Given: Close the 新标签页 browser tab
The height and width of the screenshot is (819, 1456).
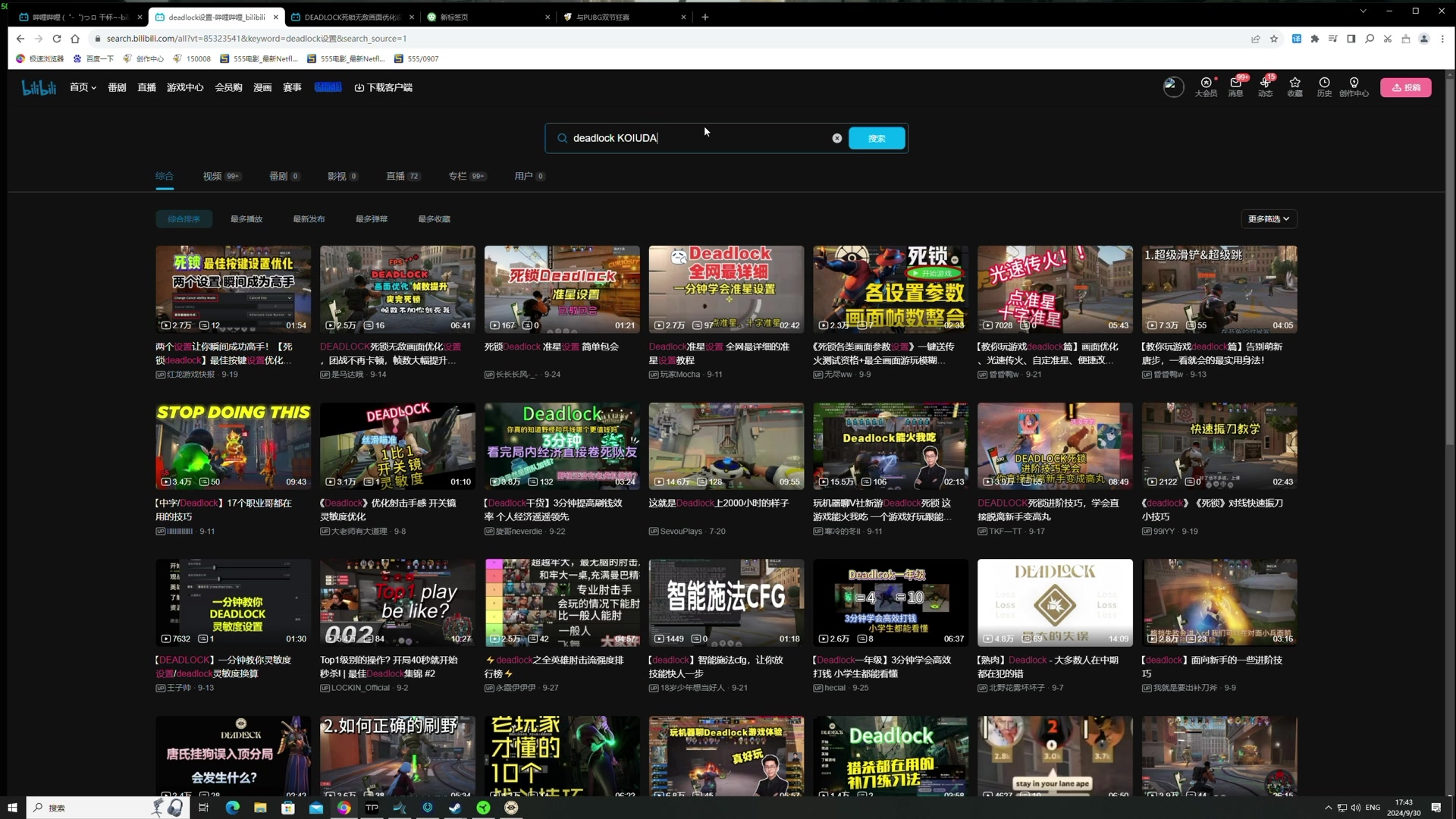Looking at the screenshot, I should pos(548,17).
